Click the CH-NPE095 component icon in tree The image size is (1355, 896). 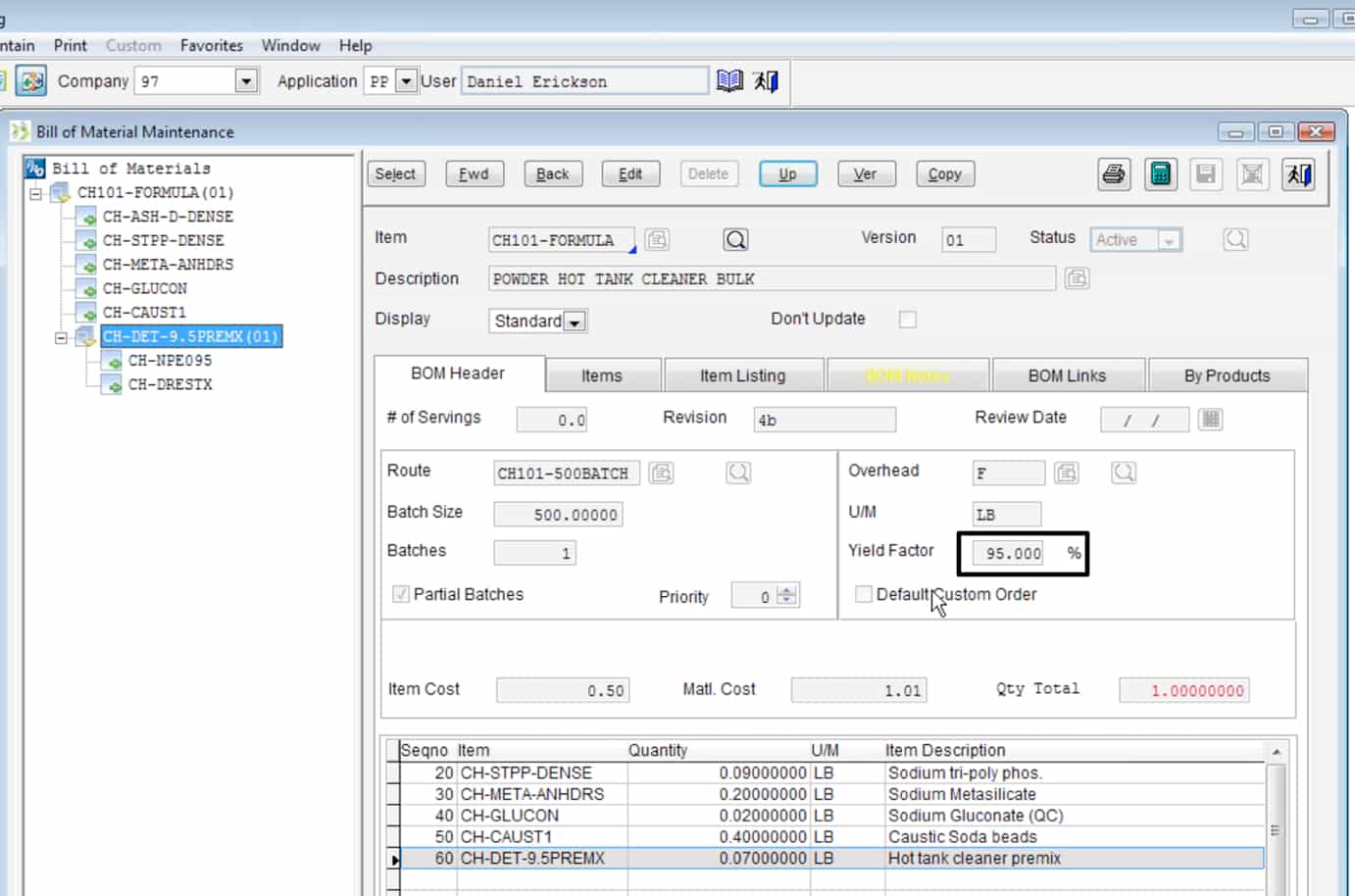(113, 361)
